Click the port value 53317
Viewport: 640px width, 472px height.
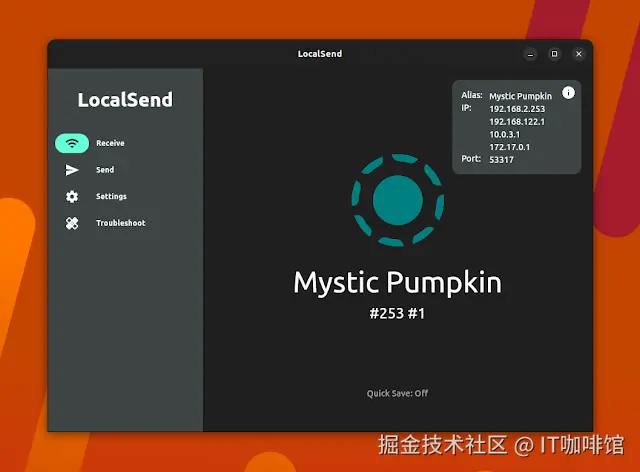click(x=501, y=160)
